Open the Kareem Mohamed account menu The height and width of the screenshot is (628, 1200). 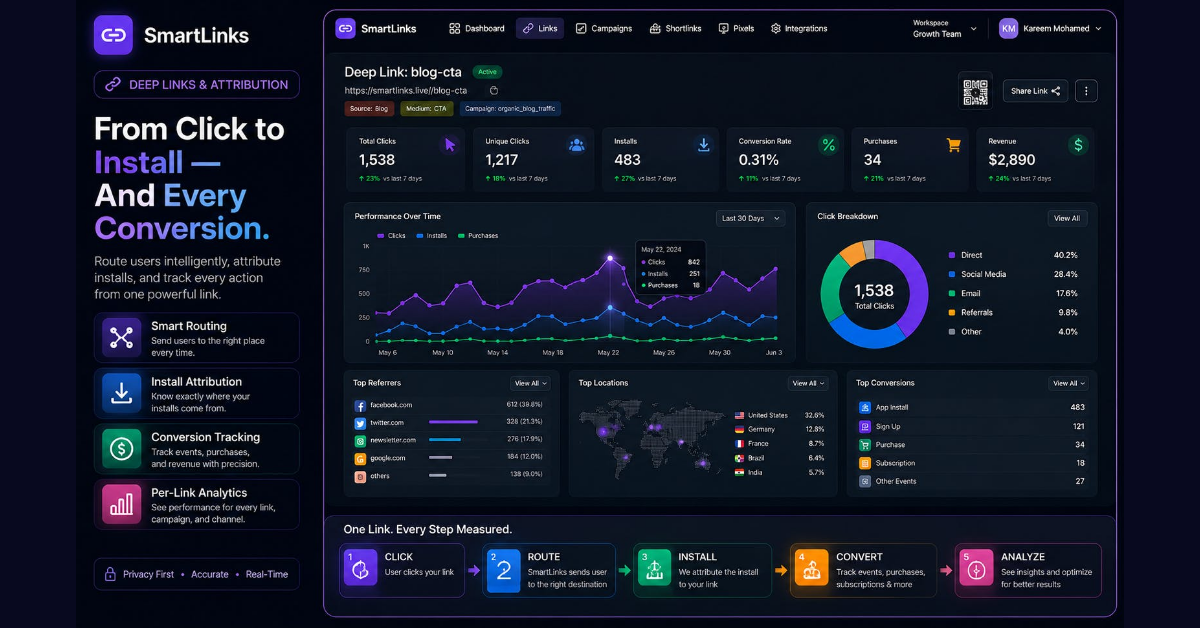[x=1050, y=28]
